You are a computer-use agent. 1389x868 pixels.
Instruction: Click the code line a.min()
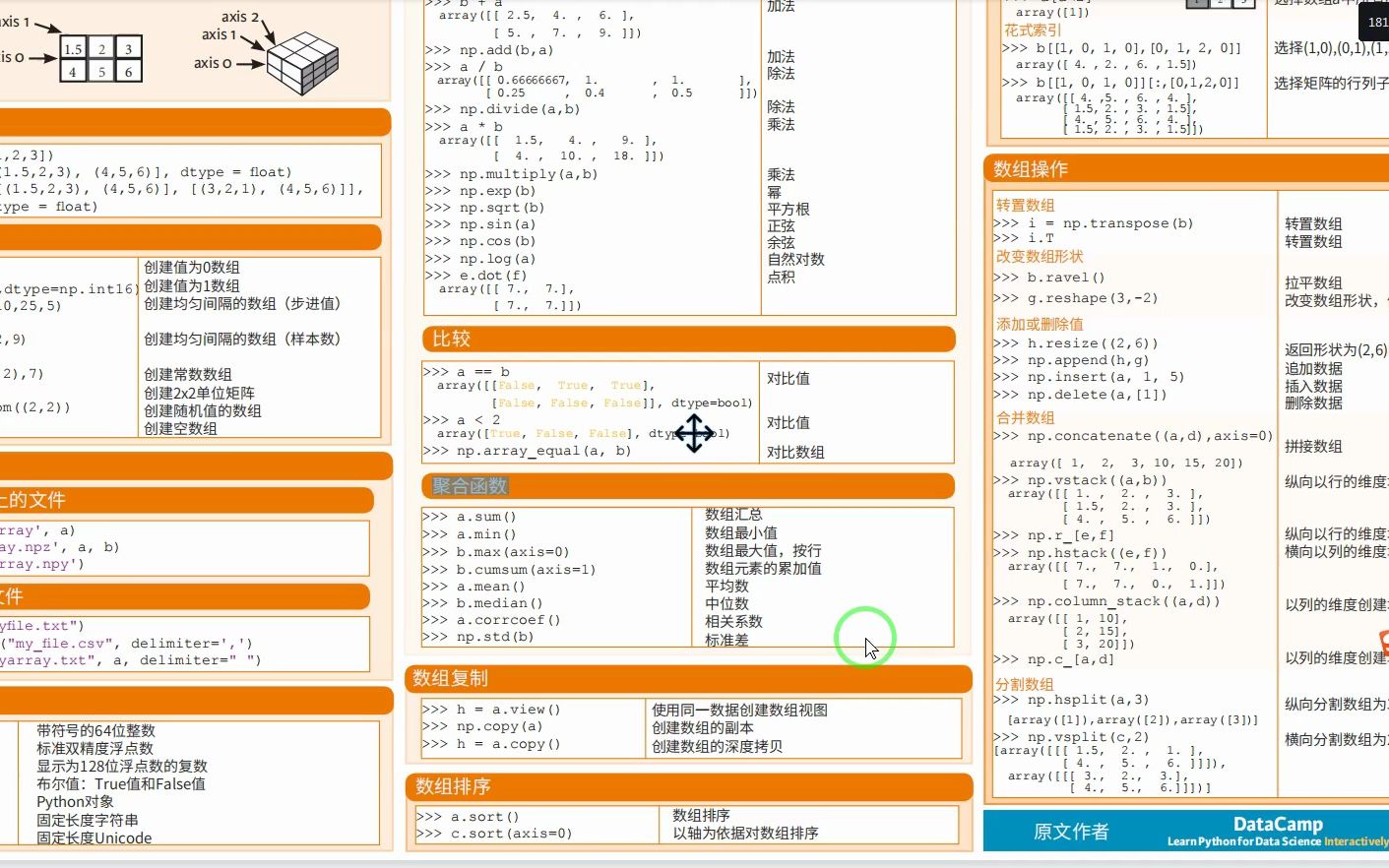[470, 534]
